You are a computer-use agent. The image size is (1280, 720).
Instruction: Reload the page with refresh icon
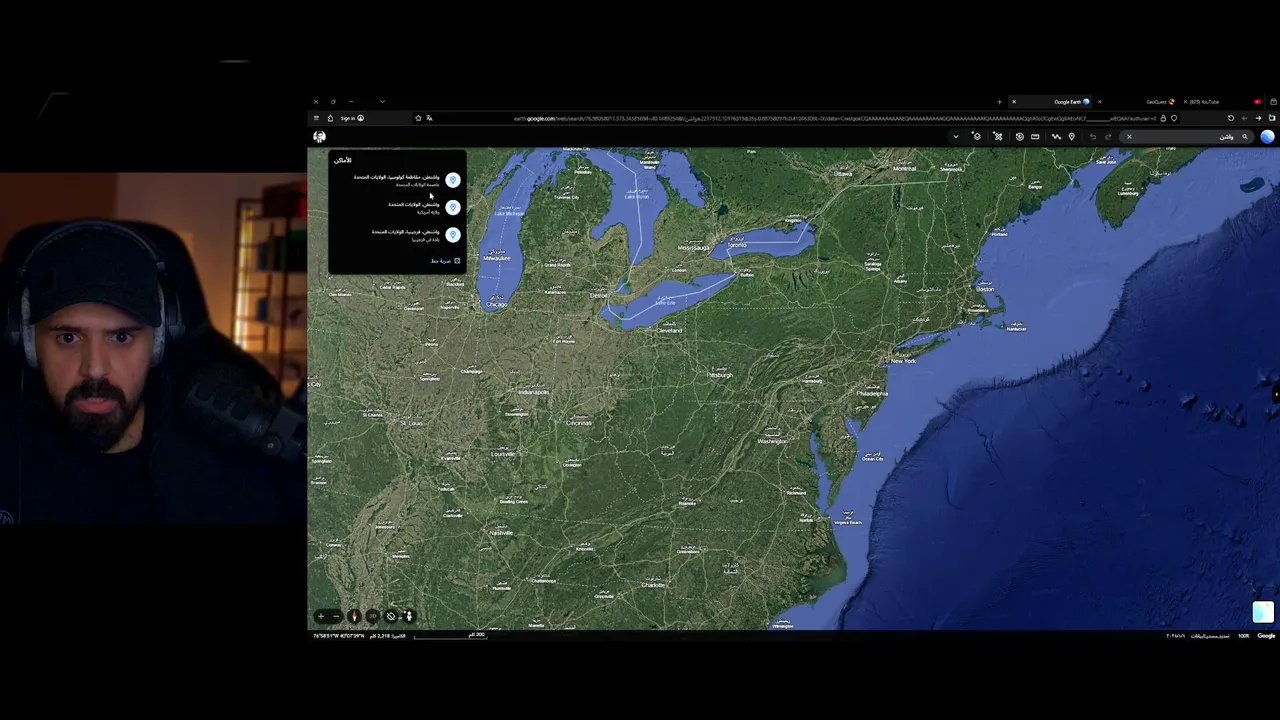click(1231, 118)
